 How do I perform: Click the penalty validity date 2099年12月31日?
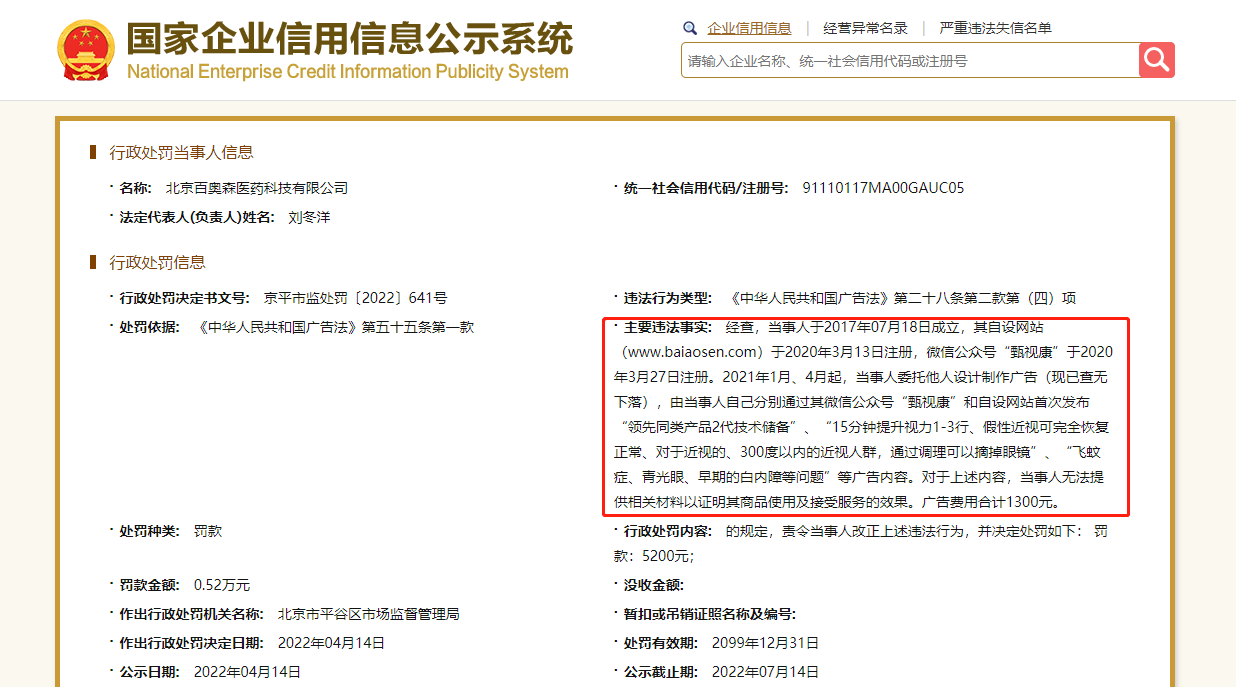pos(765,643)
